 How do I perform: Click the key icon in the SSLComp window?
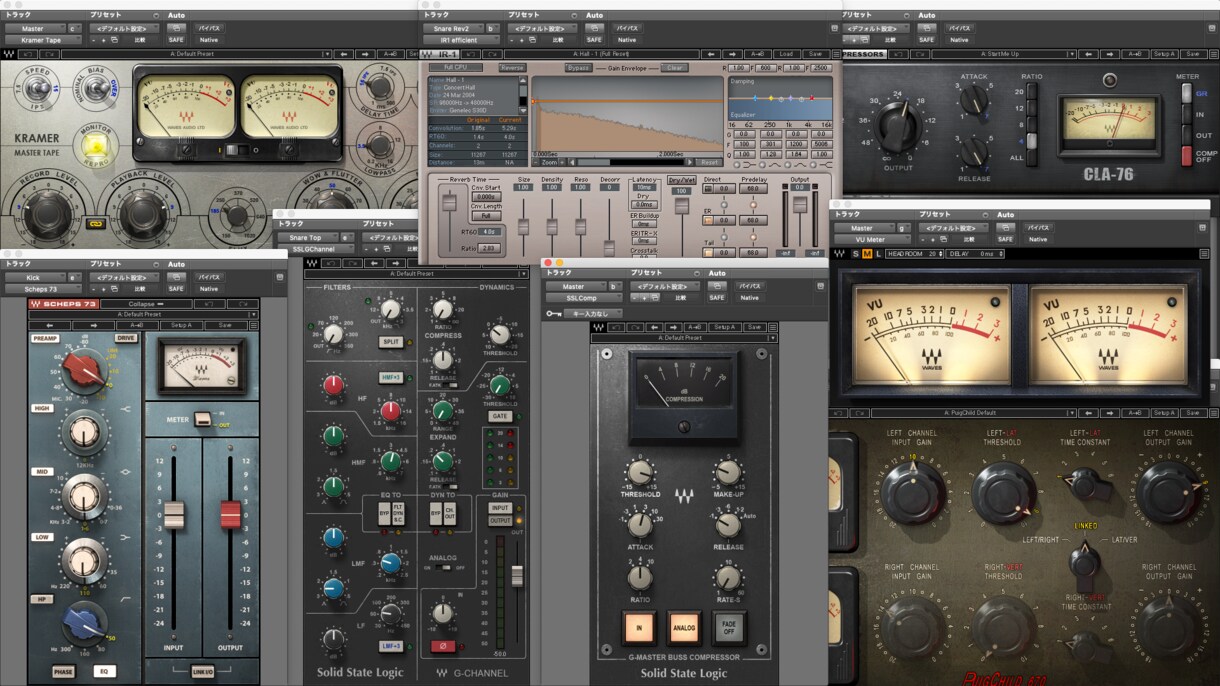point(554,313)
